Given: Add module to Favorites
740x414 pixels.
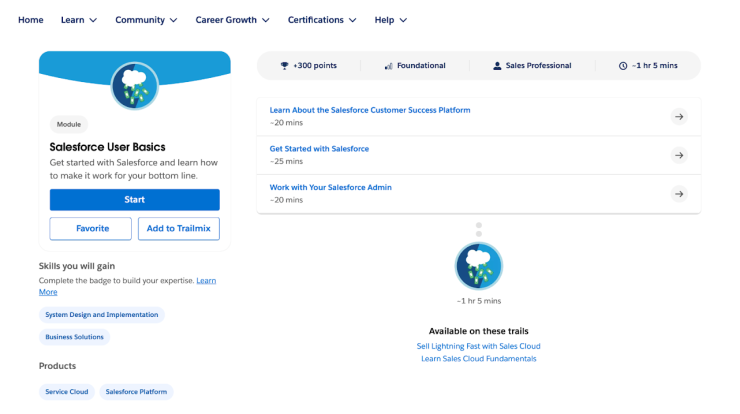Looking at the screenshot, I should click(x=91, y=229).
